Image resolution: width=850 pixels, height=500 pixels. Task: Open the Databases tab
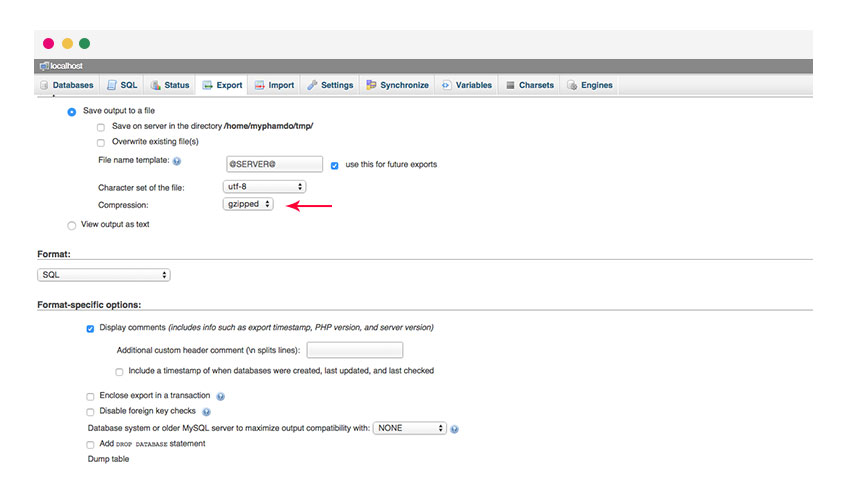click(67, 85)
